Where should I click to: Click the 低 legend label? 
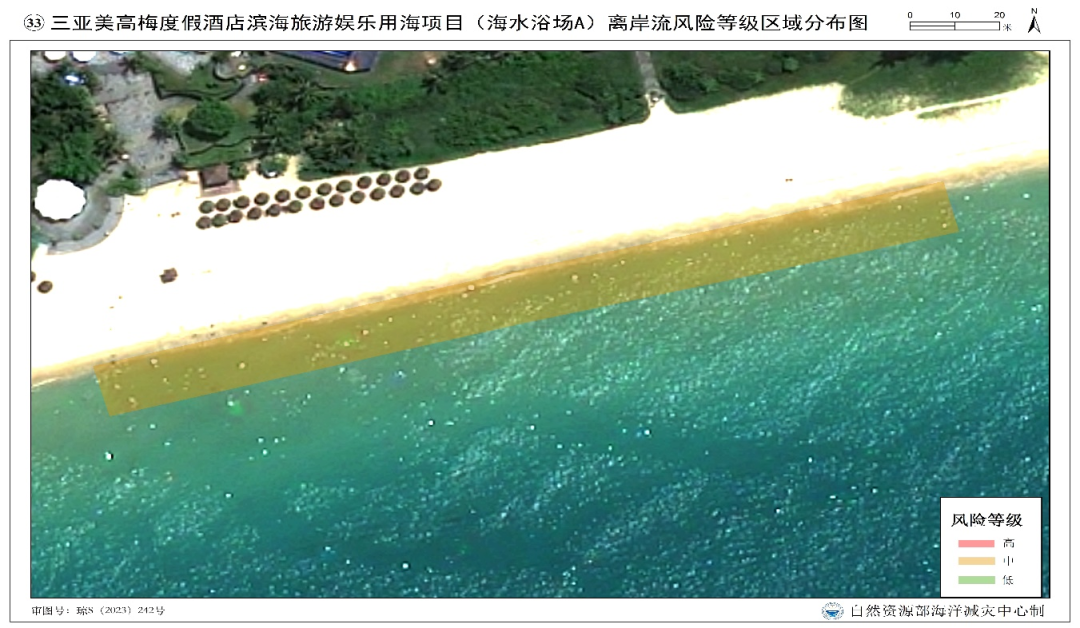click(1008, 580)
